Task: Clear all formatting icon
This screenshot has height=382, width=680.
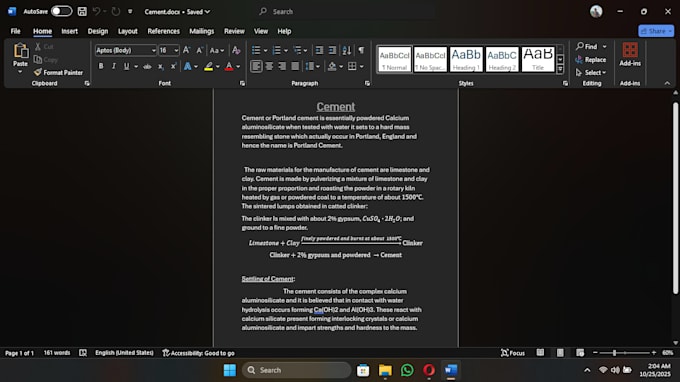Action: pos(236,50)
